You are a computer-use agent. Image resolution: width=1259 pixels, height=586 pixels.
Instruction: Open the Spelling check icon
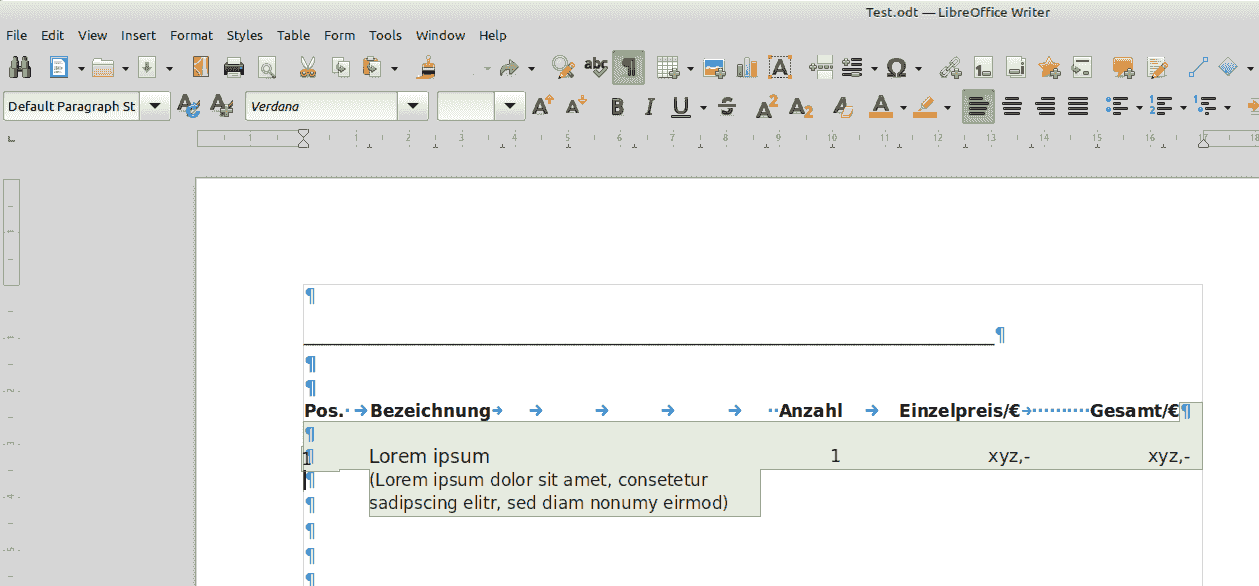coord(596,68)
